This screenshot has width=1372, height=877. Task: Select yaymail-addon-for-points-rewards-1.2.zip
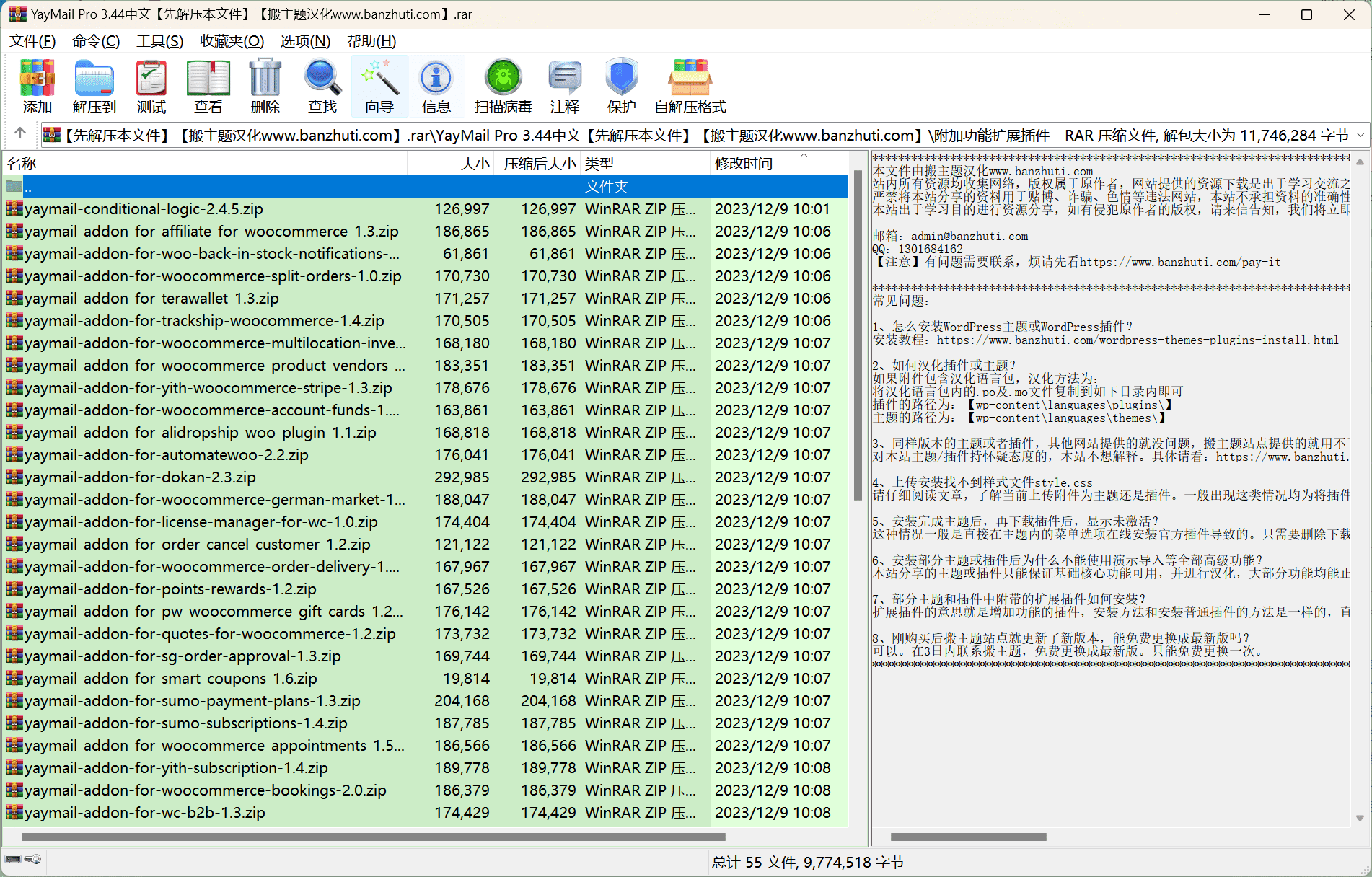point(426,589)
